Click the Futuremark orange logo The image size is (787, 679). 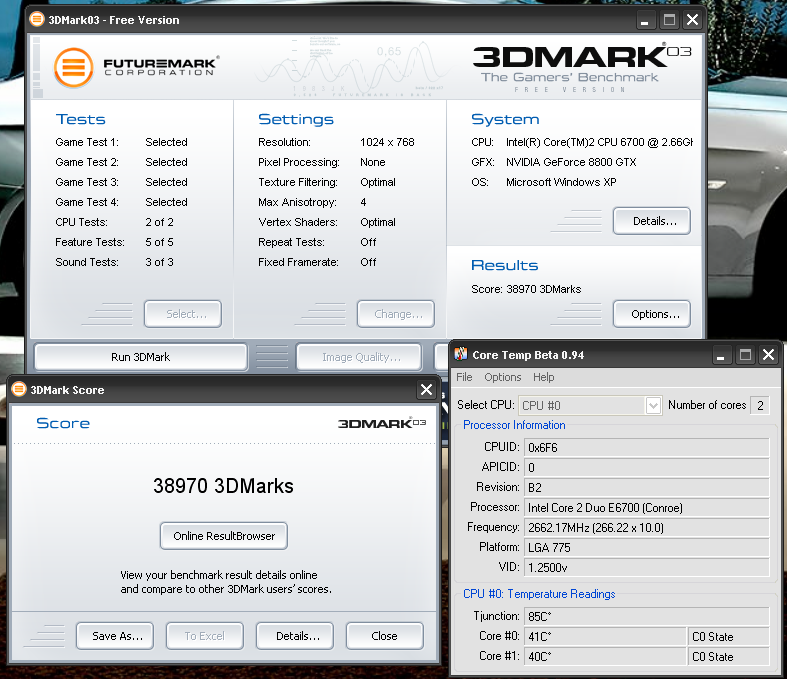[x=73, y=68]
